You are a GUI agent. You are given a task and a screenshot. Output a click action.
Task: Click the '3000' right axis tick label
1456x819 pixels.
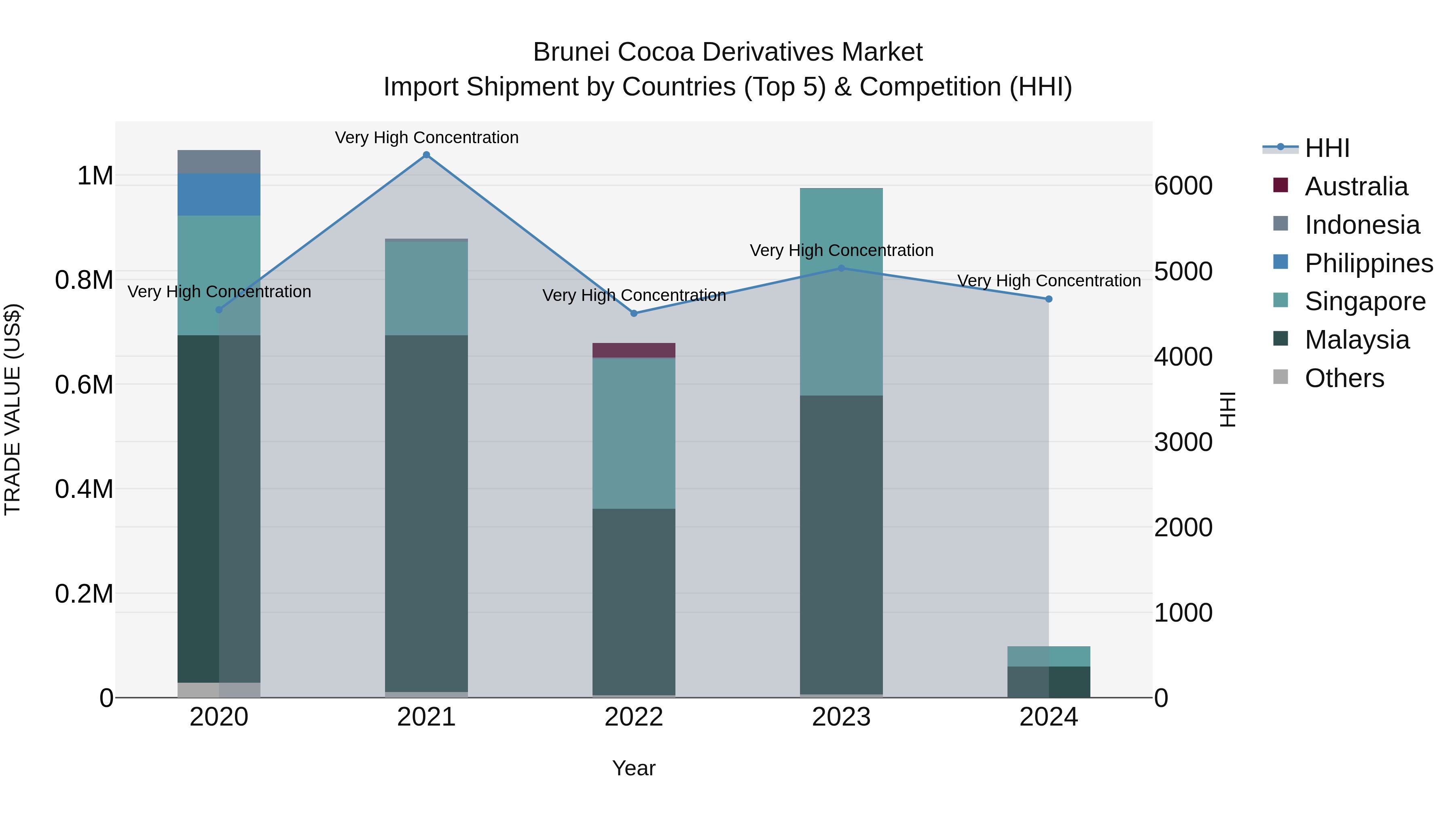tap(1183, 442)
